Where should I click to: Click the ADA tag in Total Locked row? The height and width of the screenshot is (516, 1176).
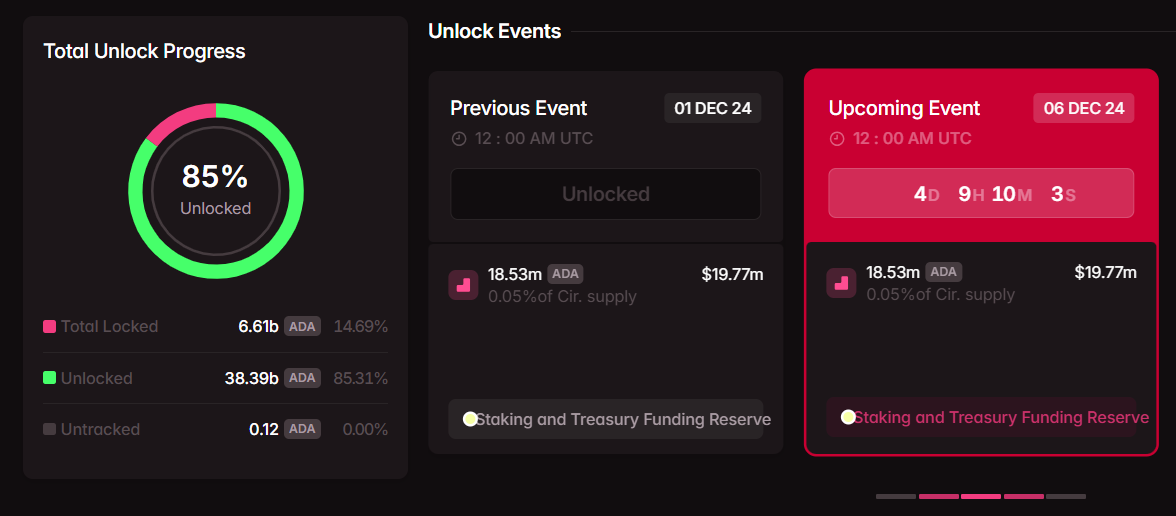click(x=302, y=326)
